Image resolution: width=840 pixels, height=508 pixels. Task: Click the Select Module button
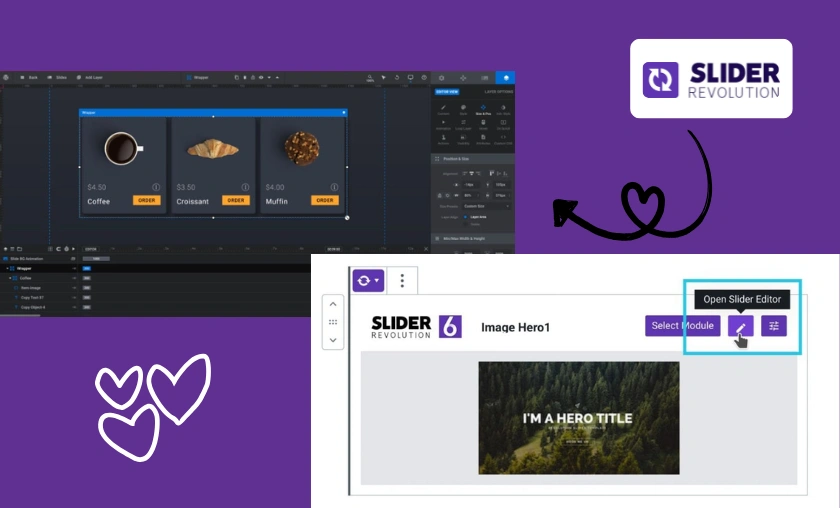click(682, 326)
